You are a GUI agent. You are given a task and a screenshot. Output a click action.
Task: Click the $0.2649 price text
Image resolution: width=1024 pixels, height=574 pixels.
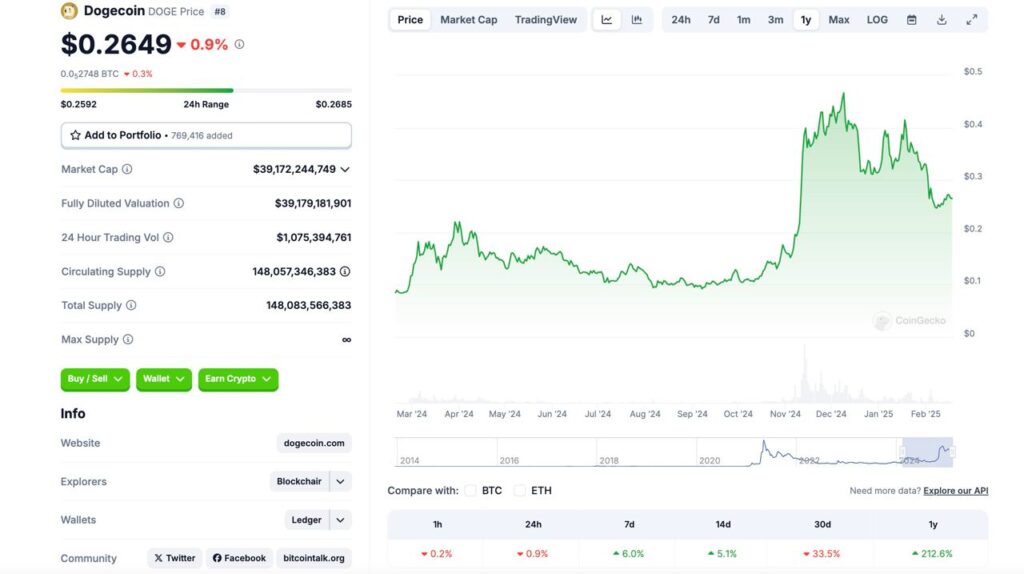pos(116,44)
